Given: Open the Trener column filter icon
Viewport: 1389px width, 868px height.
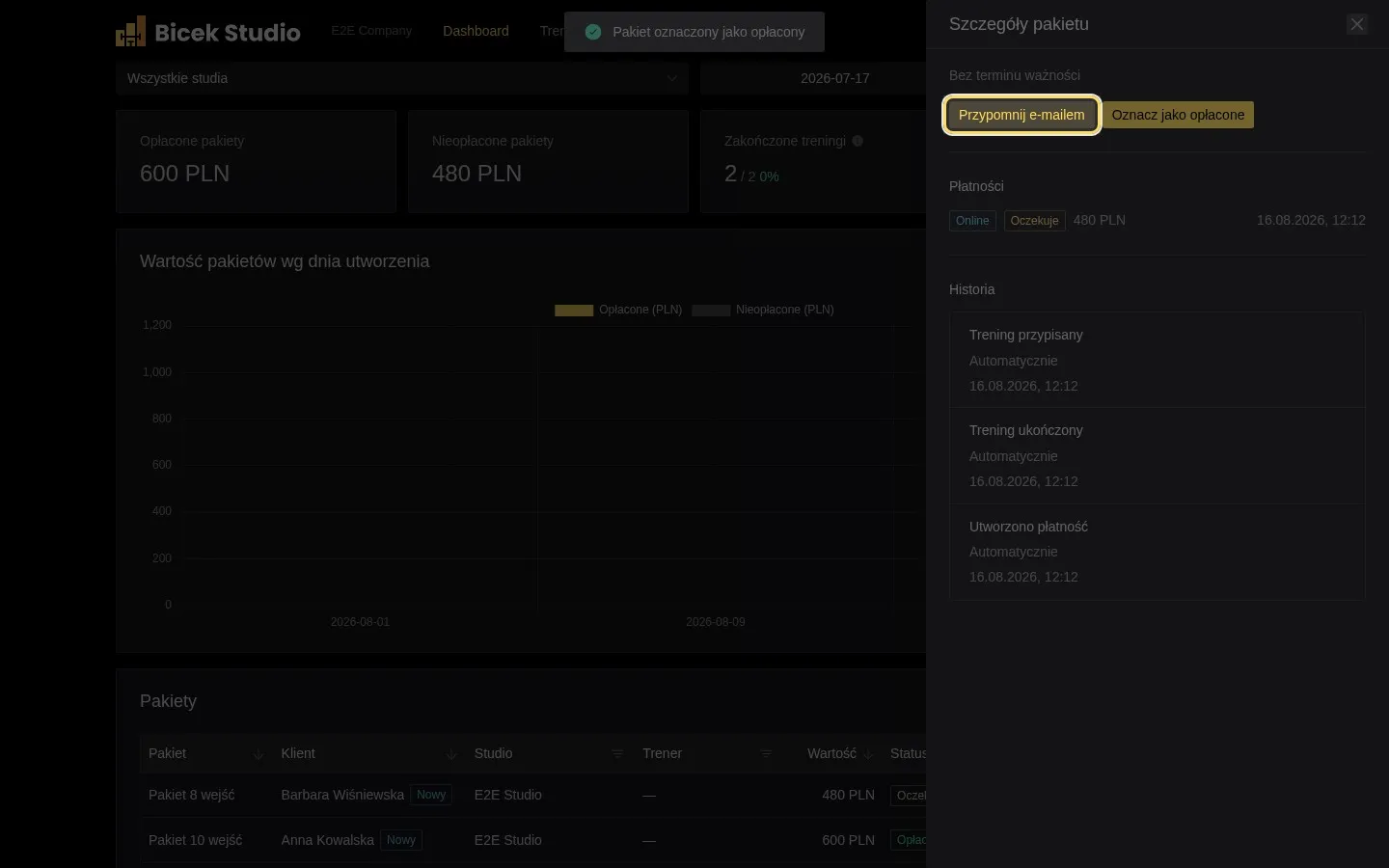Looking at the screenshot, I should pos(766,754).
